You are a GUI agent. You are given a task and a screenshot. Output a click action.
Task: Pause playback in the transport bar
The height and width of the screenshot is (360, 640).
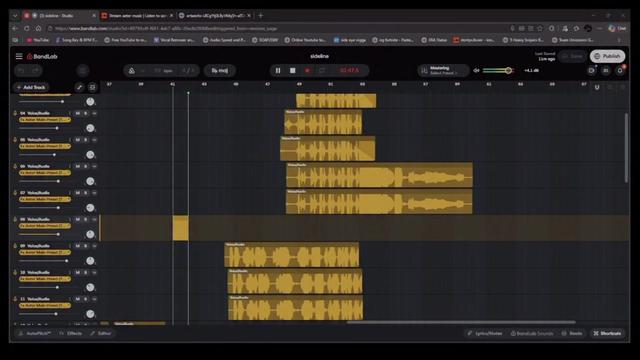(x=278, y=71)
